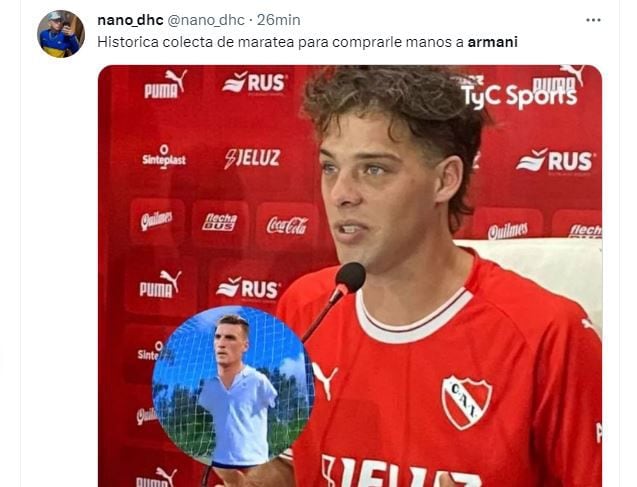This screenshot has width=637, height=487.
Task: Open nano_dhc's profile avatar picture
Action: click(x=61, y=34)
